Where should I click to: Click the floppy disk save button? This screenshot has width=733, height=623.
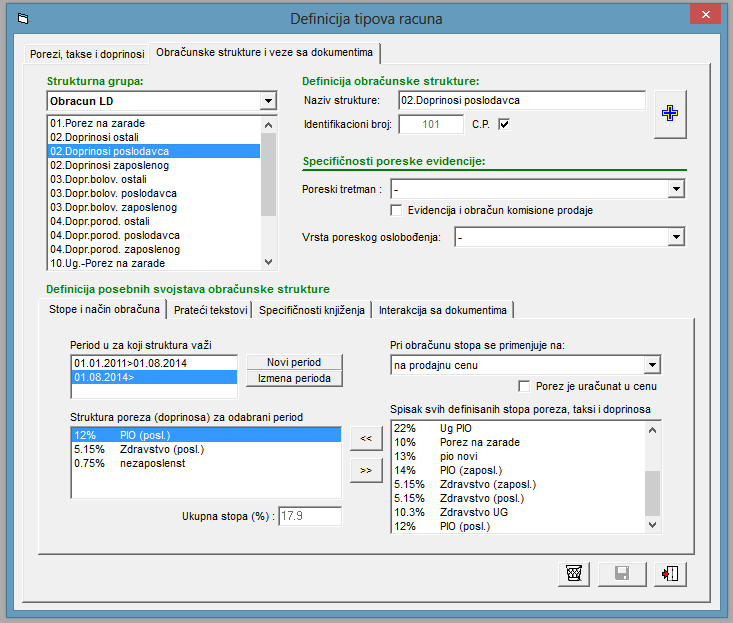[621, 573]
